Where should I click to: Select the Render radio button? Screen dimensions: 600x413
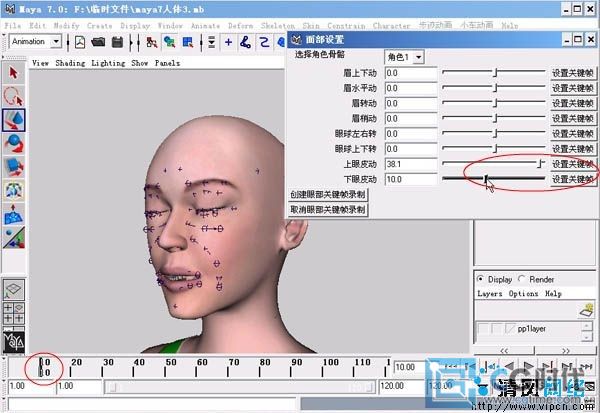(522, 279)
